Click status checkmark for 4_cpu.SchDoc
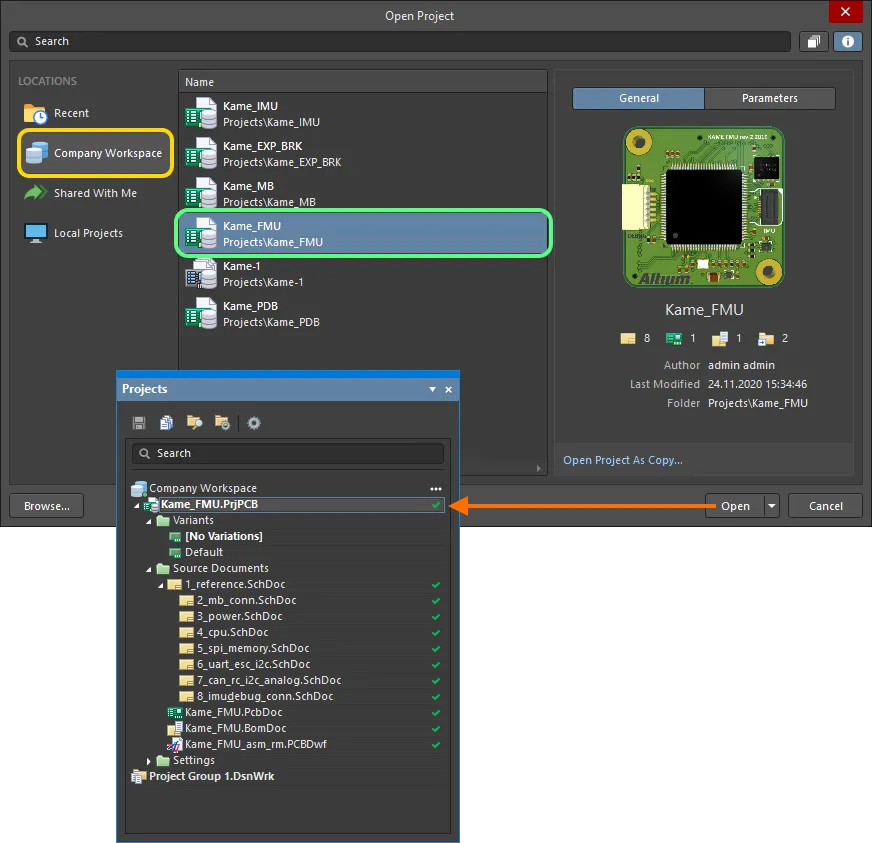The height and width of the screenshot is (843, 872). [x=436, y=633]
